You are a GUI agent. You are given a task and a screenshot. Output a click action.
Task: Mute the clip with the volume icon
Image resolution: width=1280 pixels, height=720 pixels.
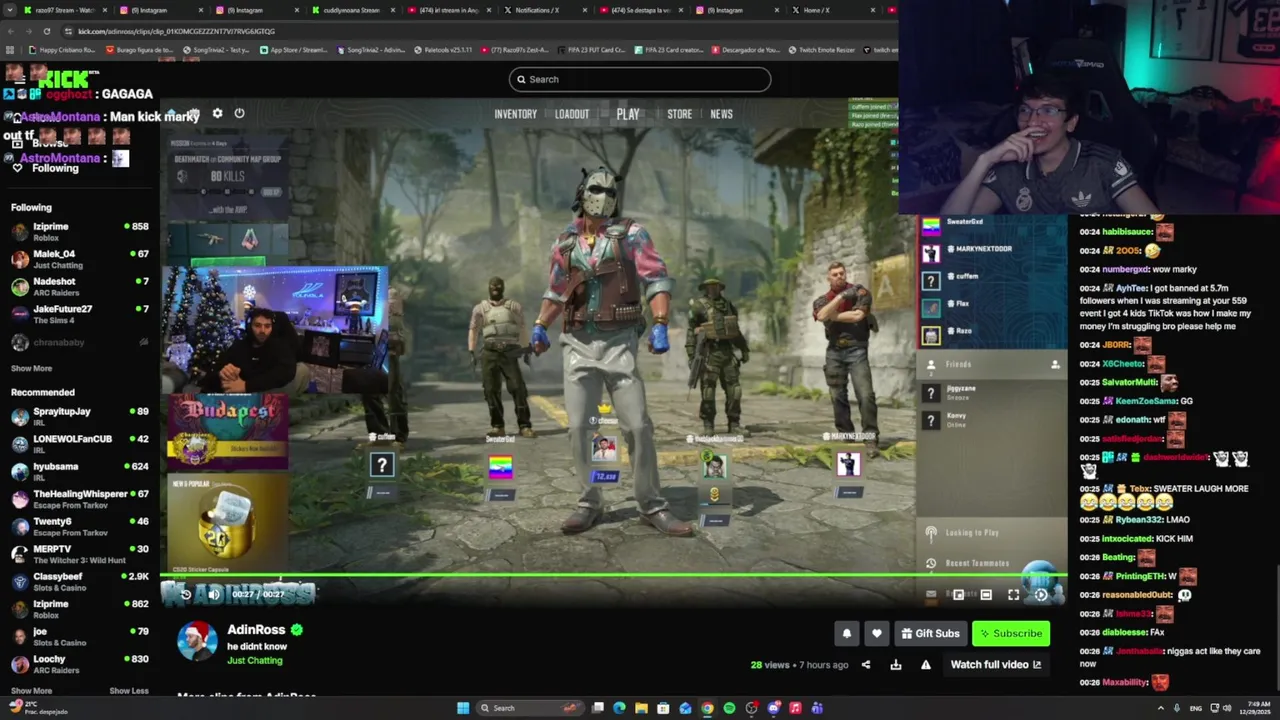click(214, 594)
